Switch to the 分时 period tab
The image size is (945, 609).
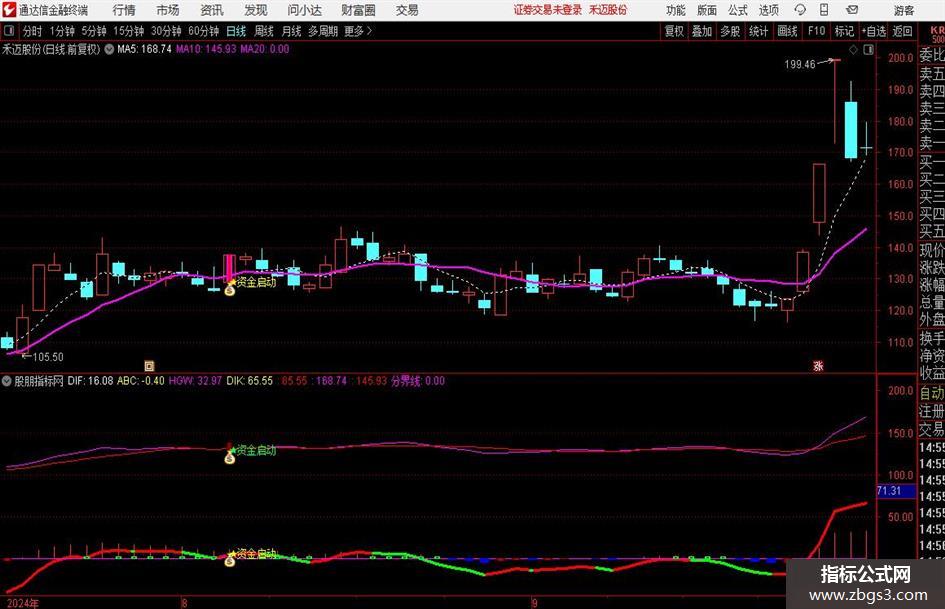(32, 31)
